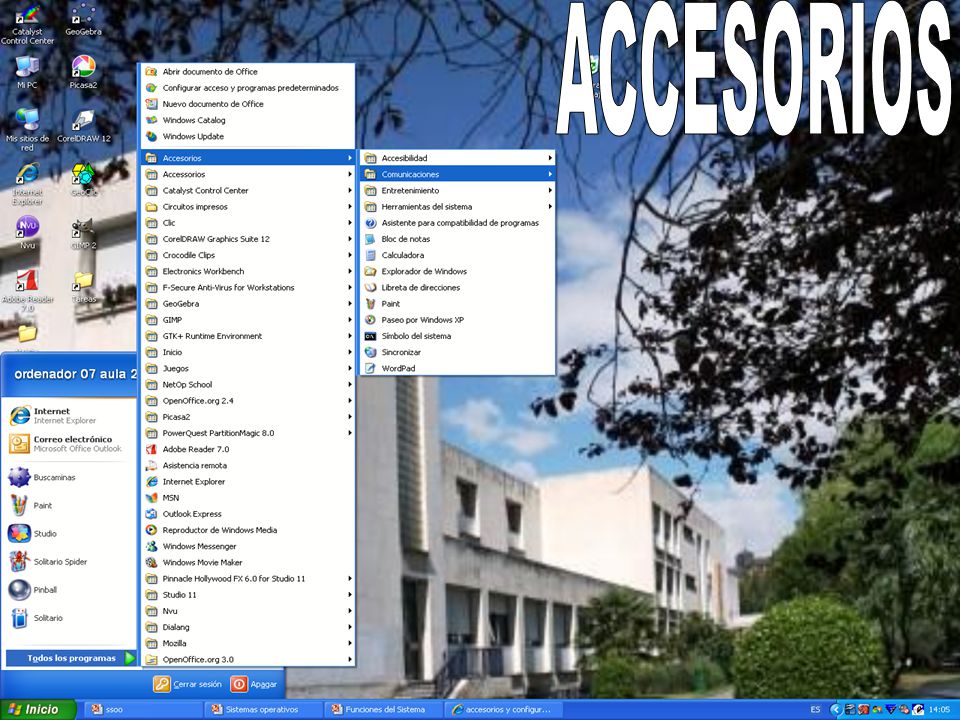Select the Tareas folder on the desktop
Image resolution: width=960 pixels, height=720 pixels.
(84, 287)
